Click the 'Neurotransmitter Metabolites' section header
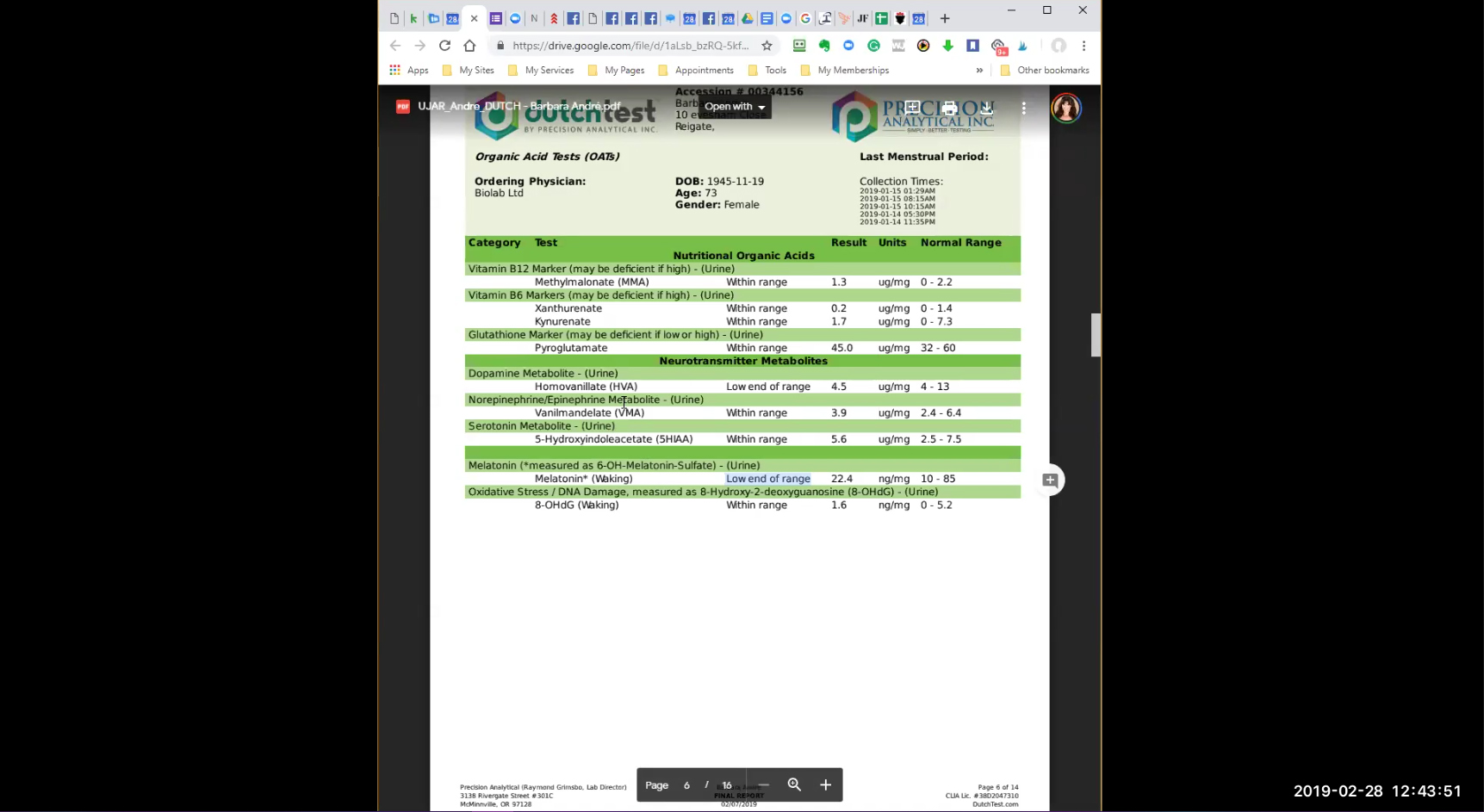1484x812 pixels. (x=743, y=361)
